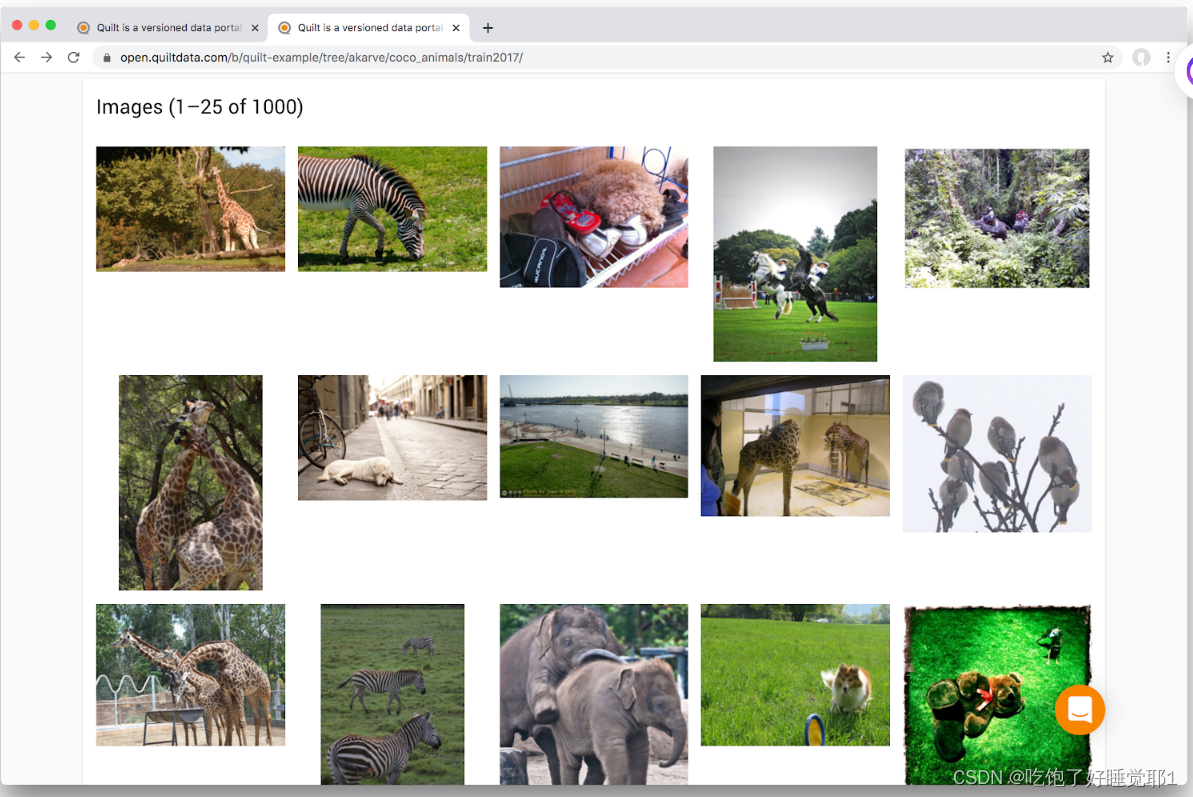This screenshot has width=1193, height=797.
Task: Open the indoor giraffe enclosure thumbnail
Action: tap(795, 446)
